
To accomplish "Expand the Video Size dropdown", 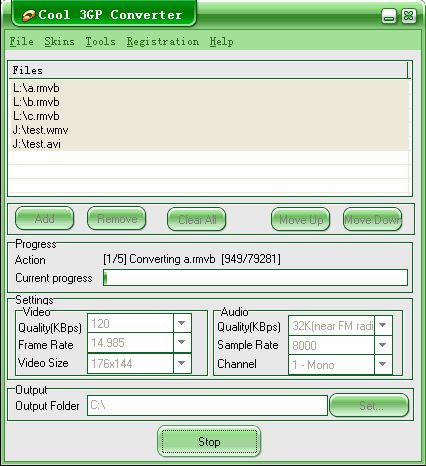I will point(182,363).
